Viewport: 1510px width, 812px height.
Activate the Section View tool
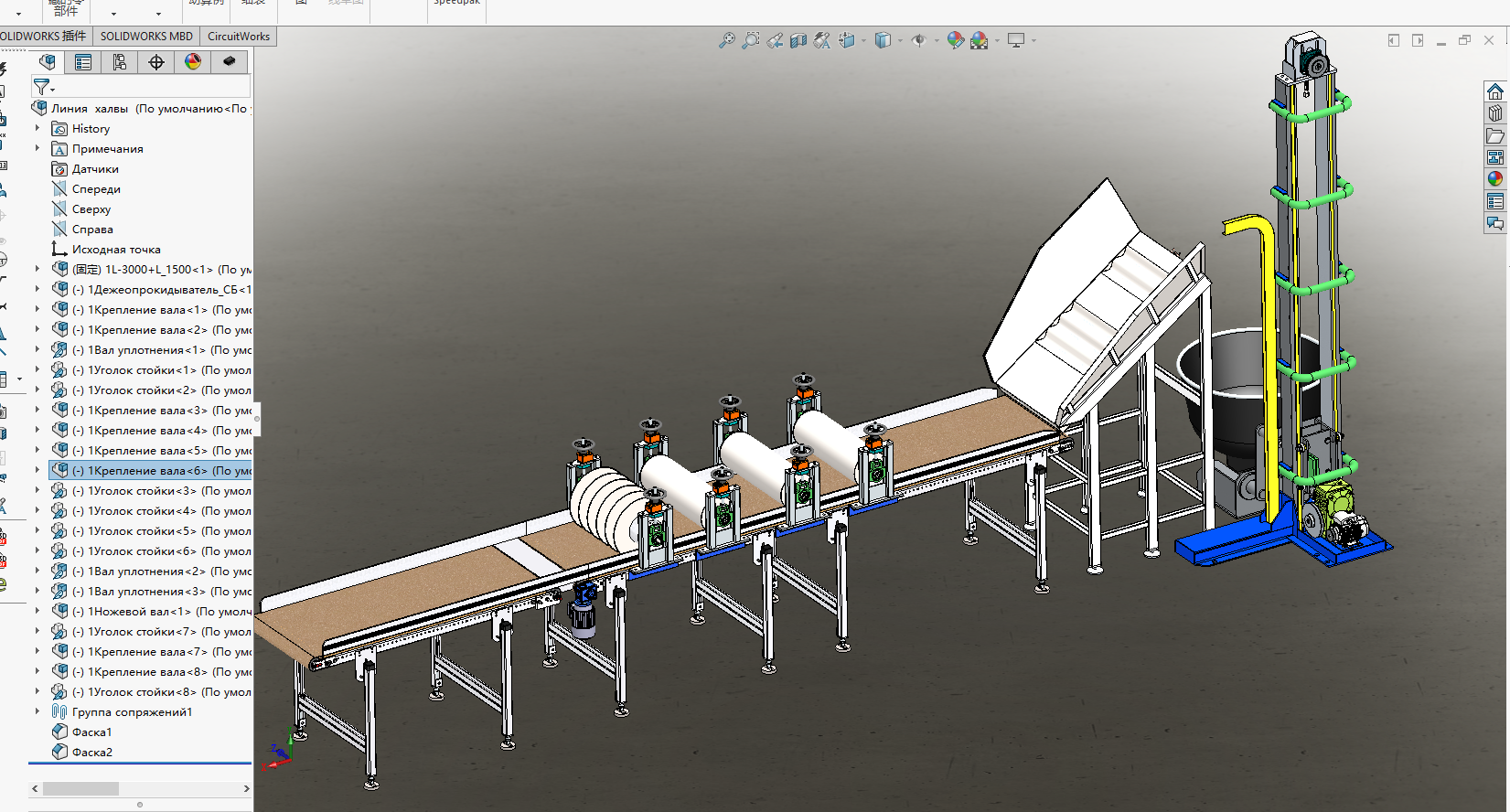click(x=798, y=40)
